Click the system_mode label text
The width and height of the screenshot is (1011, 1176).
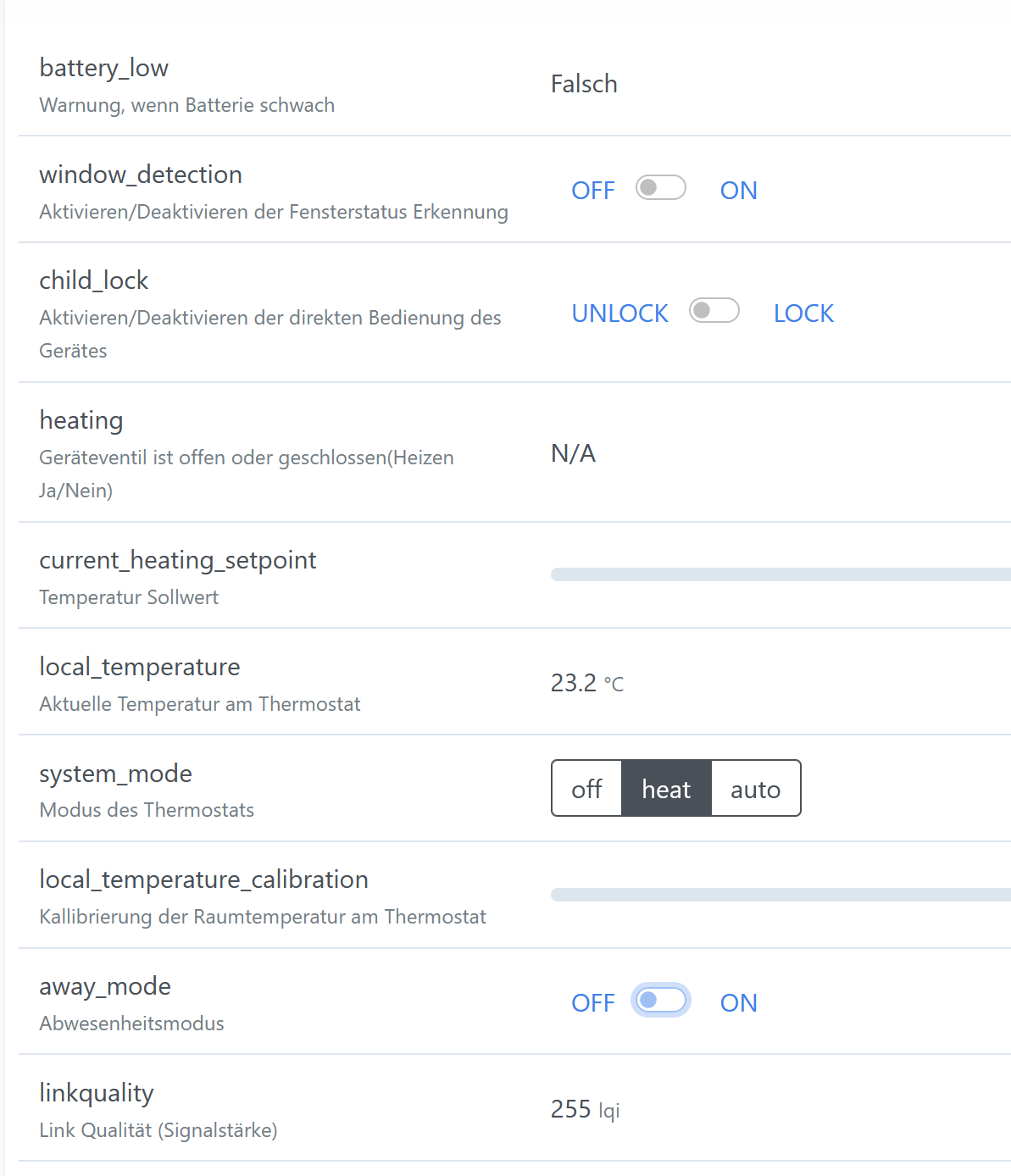[115, 774]
